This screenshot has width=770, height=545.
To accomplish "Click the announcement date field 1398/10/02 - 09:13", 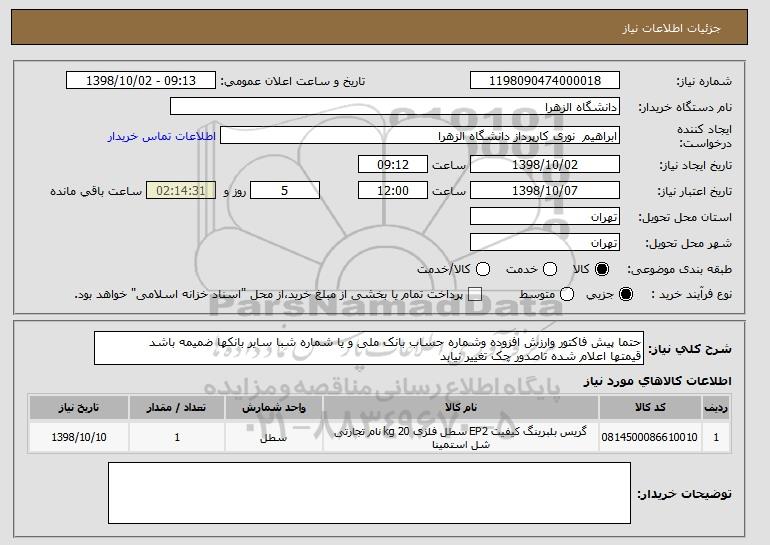I will pos(141,81).
